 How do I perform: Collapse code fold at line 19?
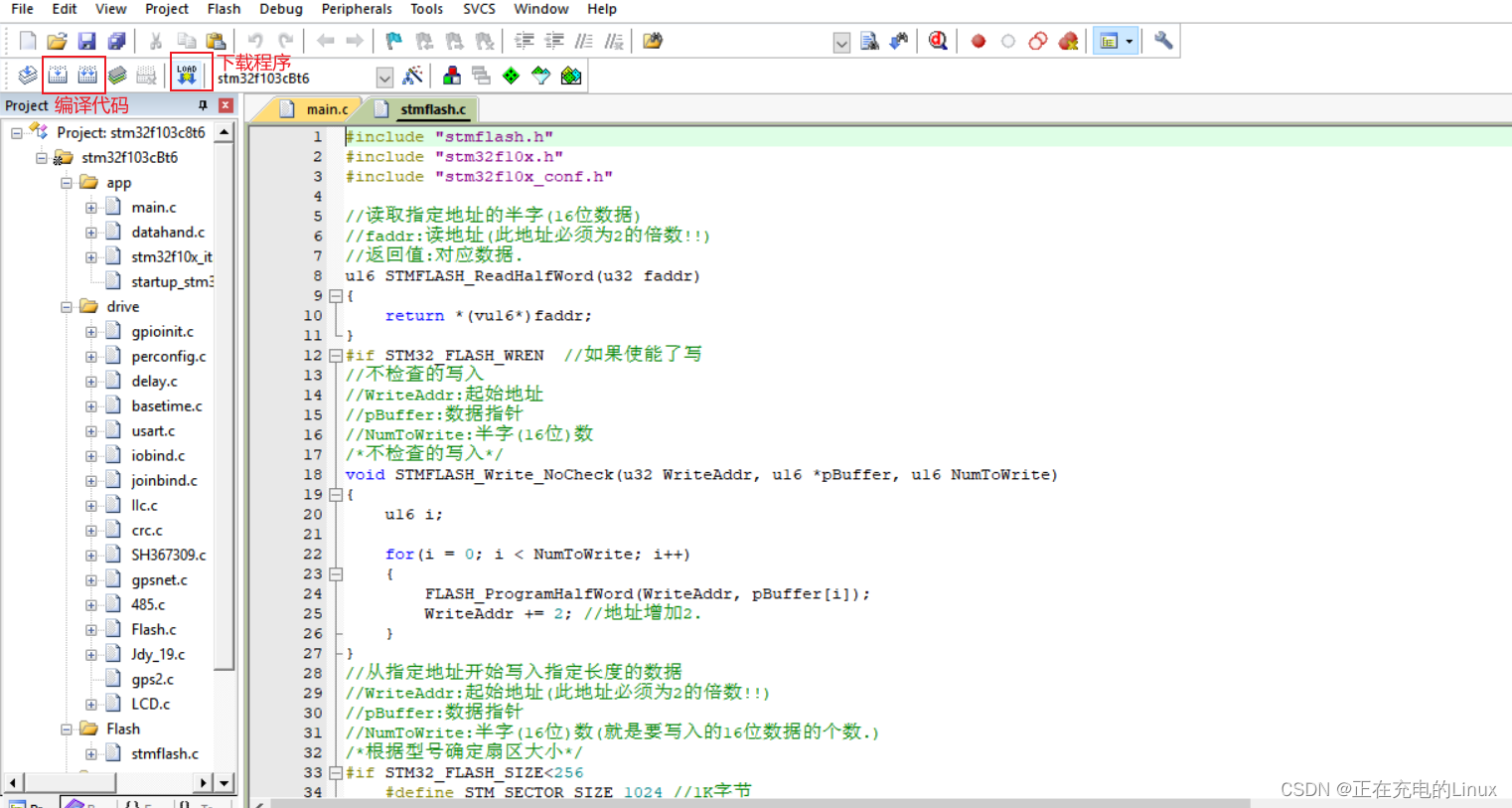click(336, 494)
